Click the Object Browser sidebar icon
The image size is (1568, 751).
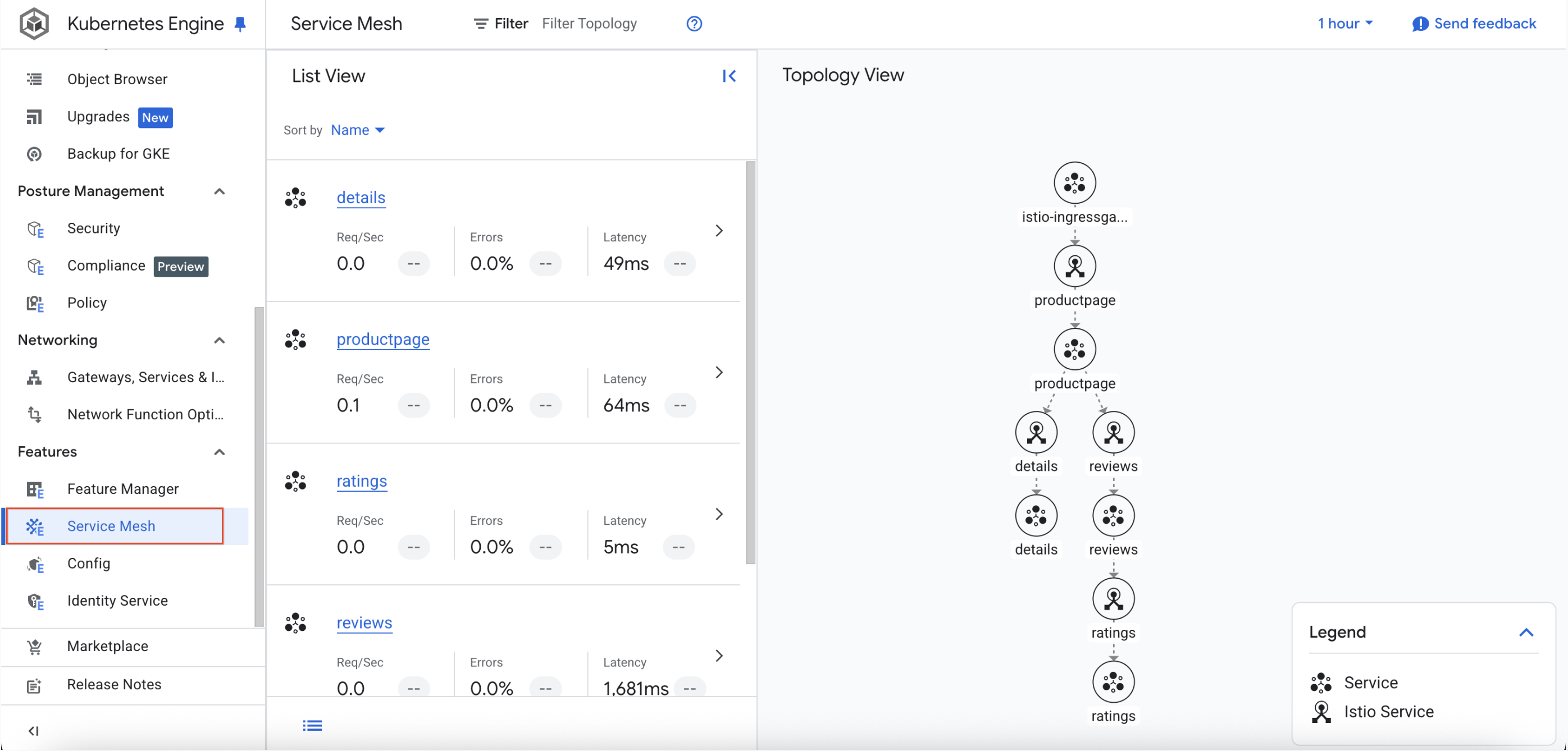34,79
